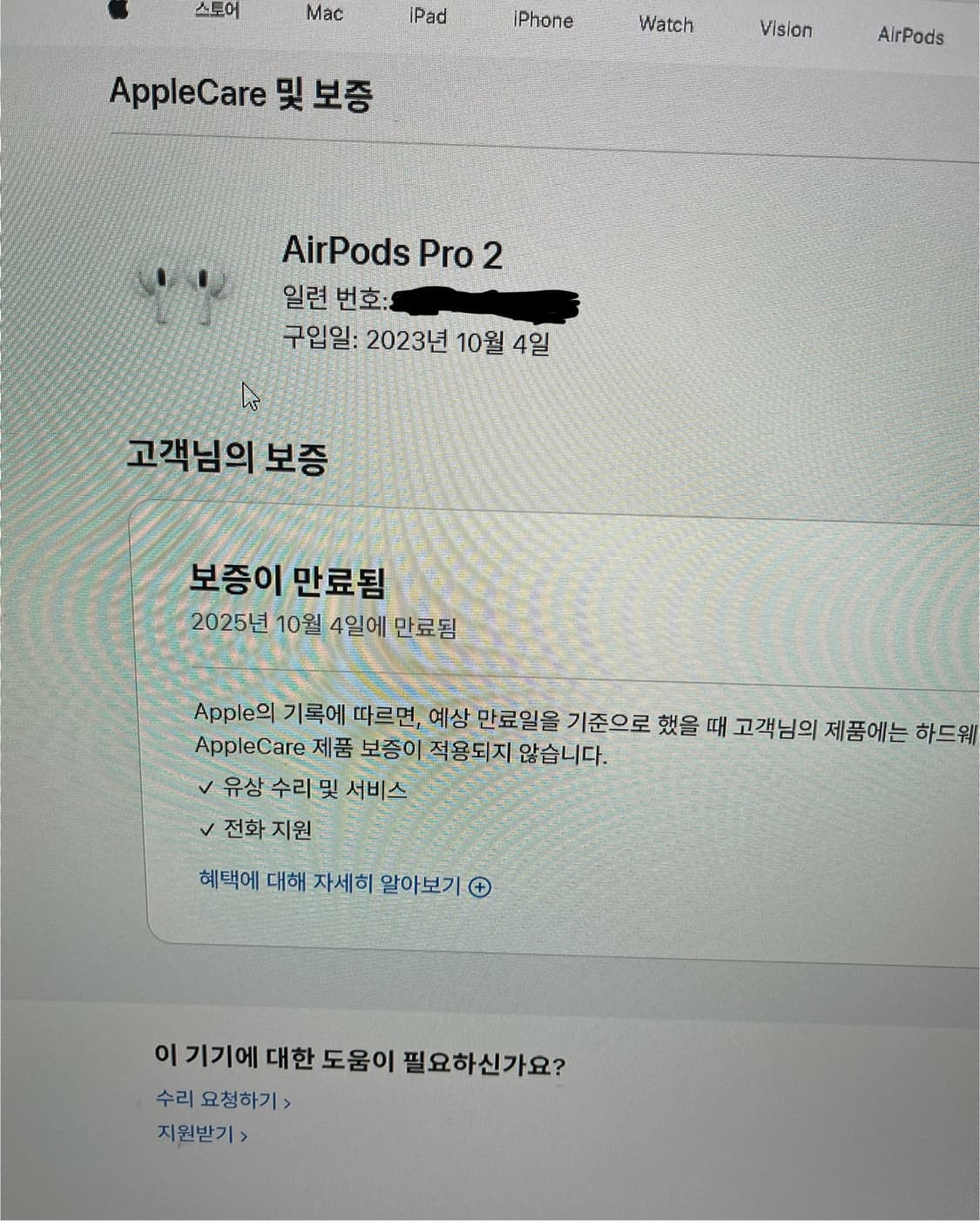Select iPad in the navigation bar

(428, 17)
